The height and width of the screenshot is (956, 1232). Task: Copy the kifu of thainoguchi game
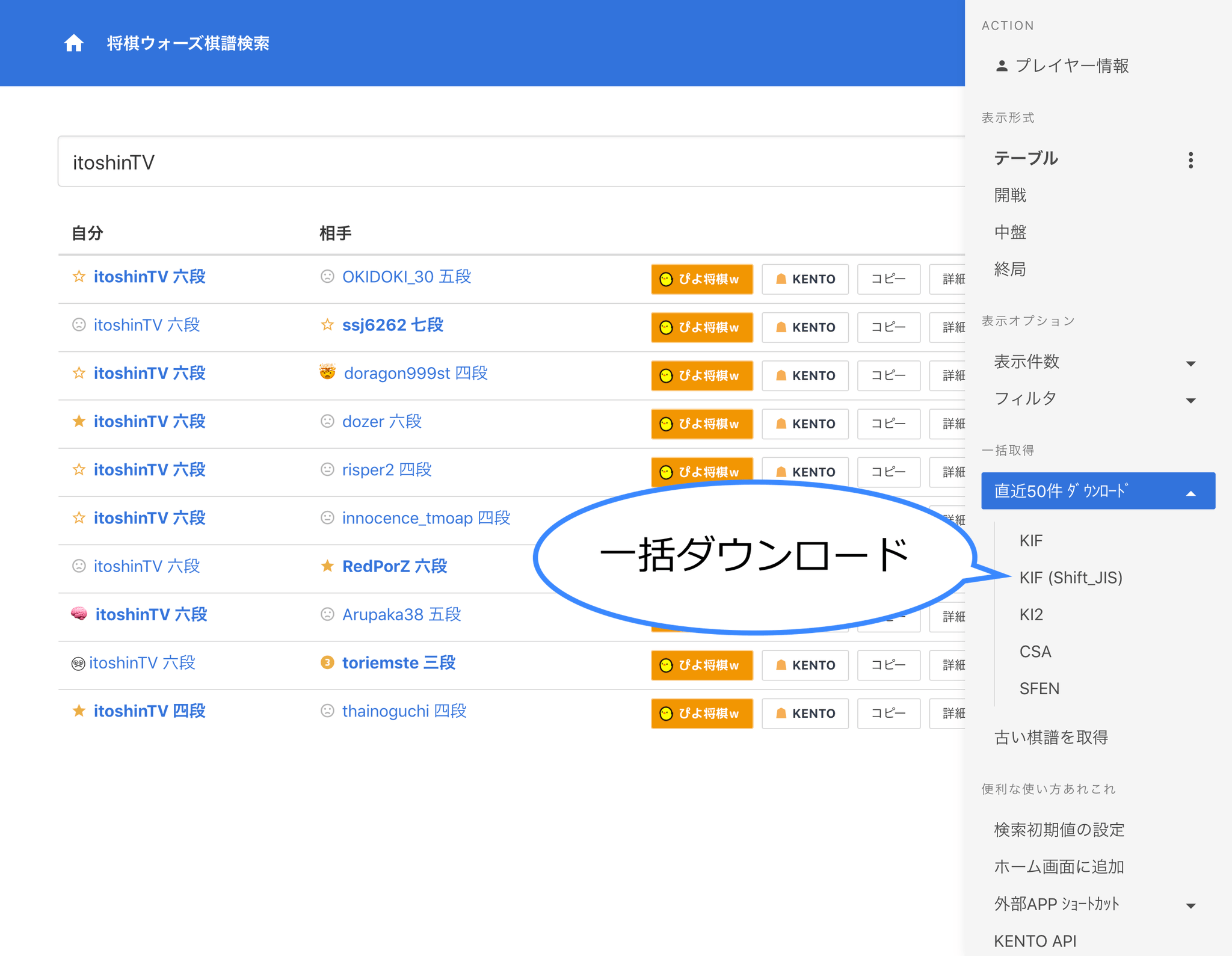[x=889, y=714]
